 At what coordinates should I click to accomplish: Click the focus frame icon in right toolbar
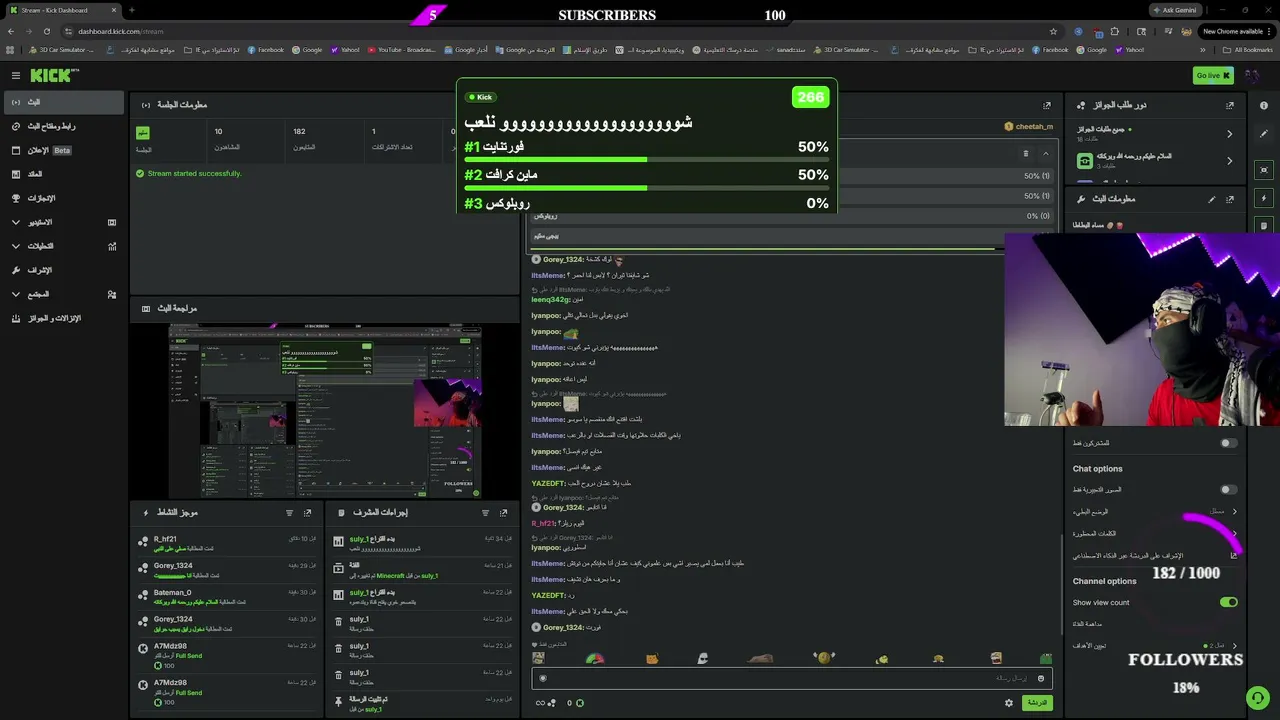(x=1264, y=170)
